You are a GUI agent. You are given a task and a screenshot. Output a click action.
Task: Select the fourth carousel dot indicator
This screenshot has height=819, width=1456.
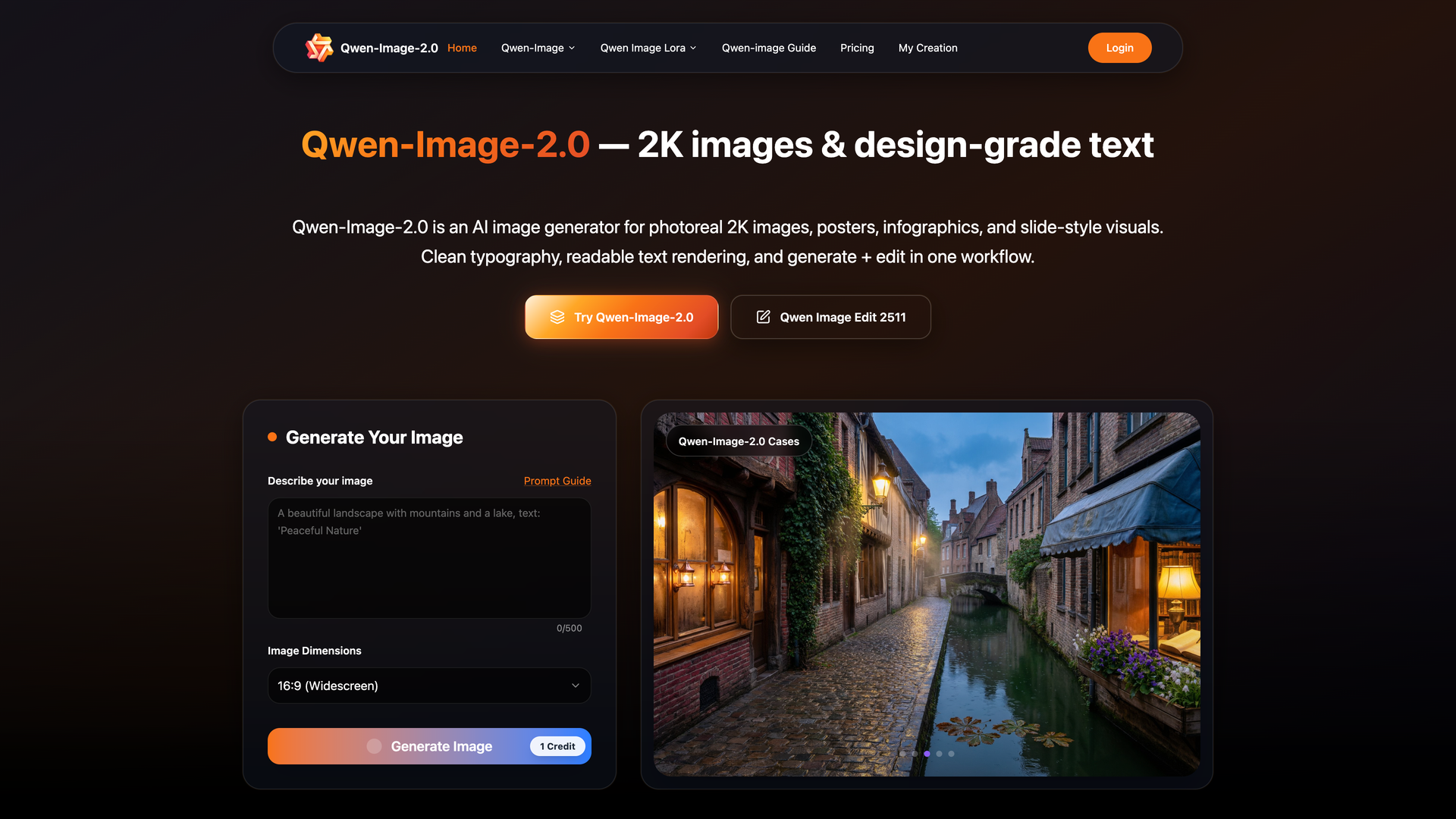(x=939, y=754)
